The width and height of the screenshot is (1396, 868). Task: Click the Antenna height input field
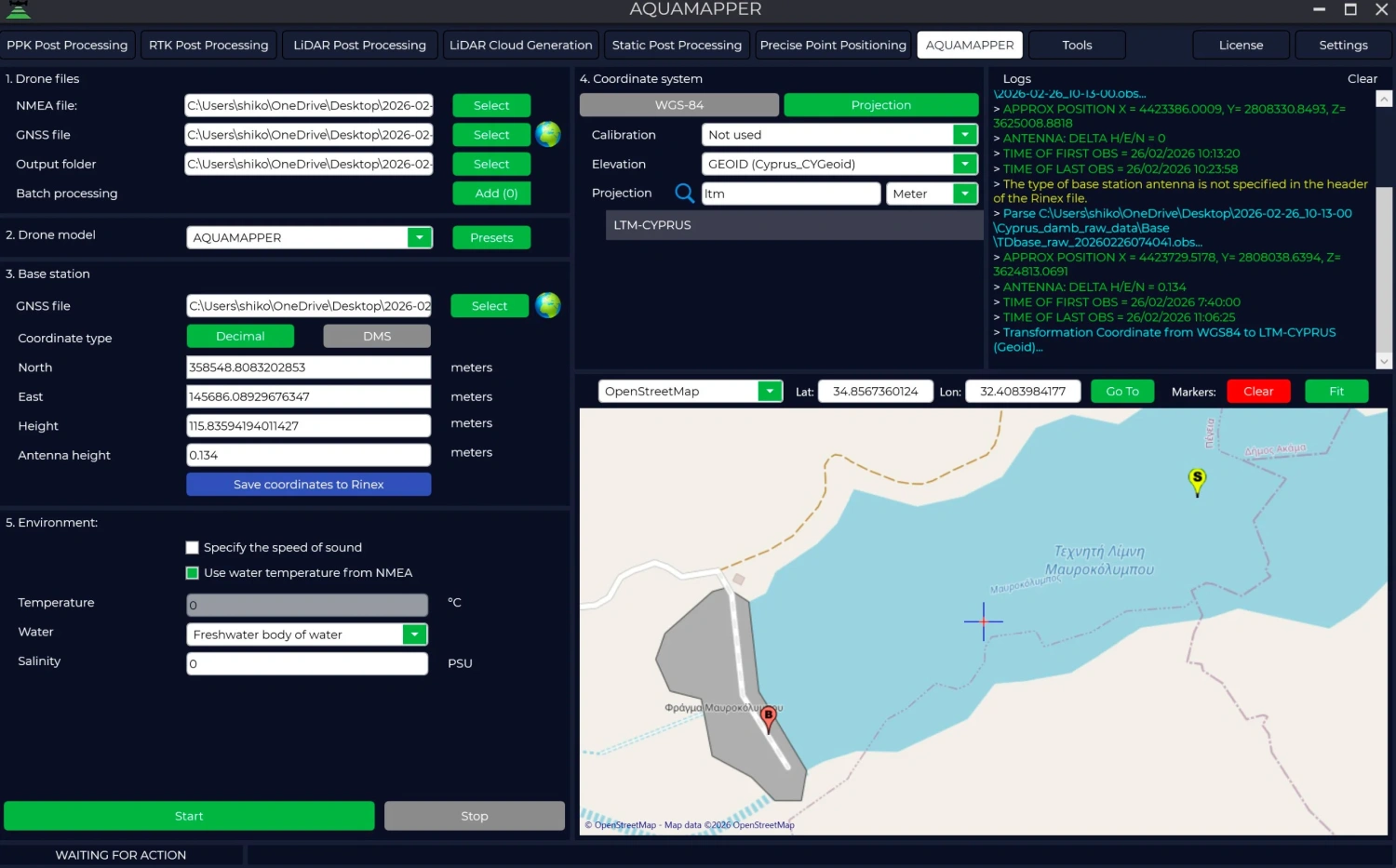coord(309,455)
